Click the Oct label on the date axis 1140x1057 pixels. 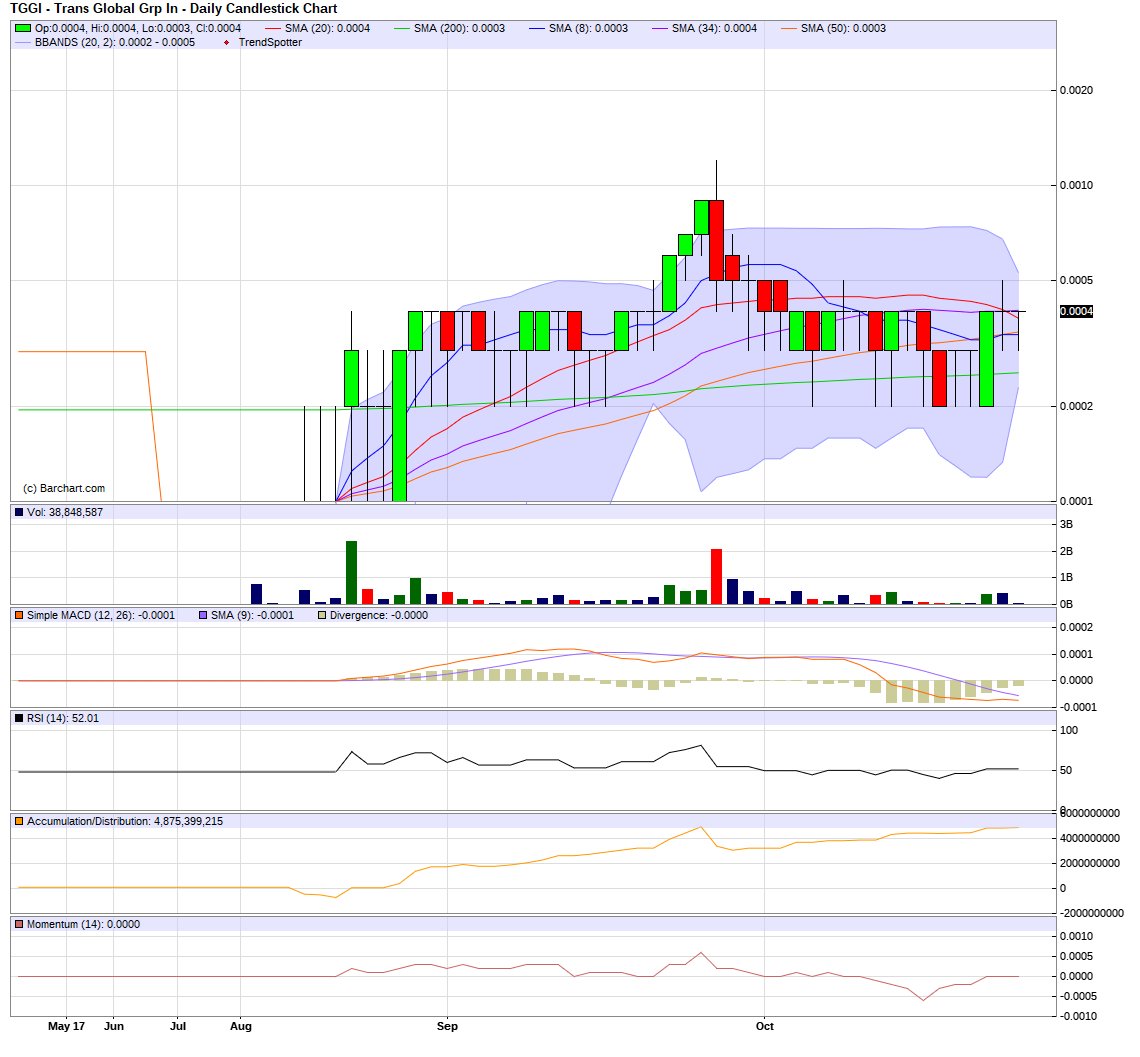(764, 1026)
